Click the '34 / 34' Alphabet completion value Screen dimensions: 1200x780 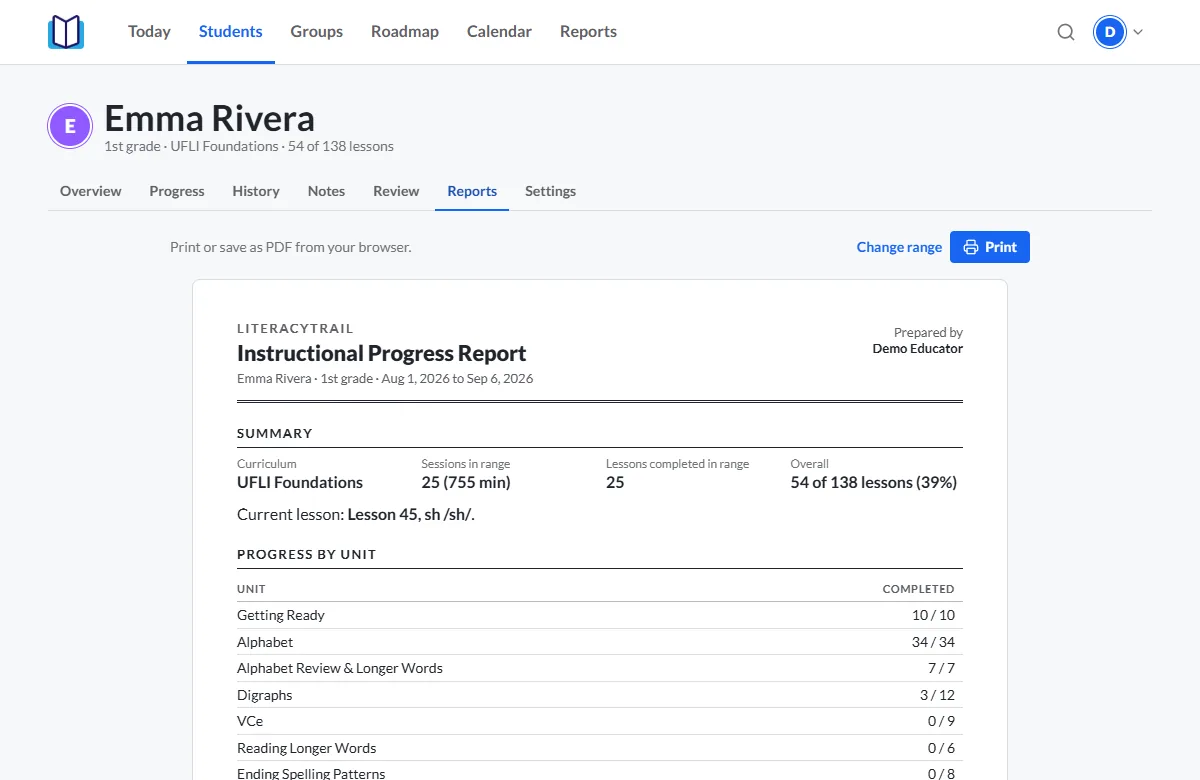(x=934, y=642)
